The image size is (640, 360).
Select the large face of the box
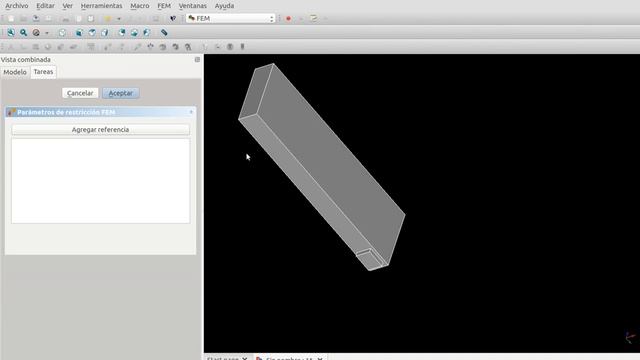tap(331, 163)
